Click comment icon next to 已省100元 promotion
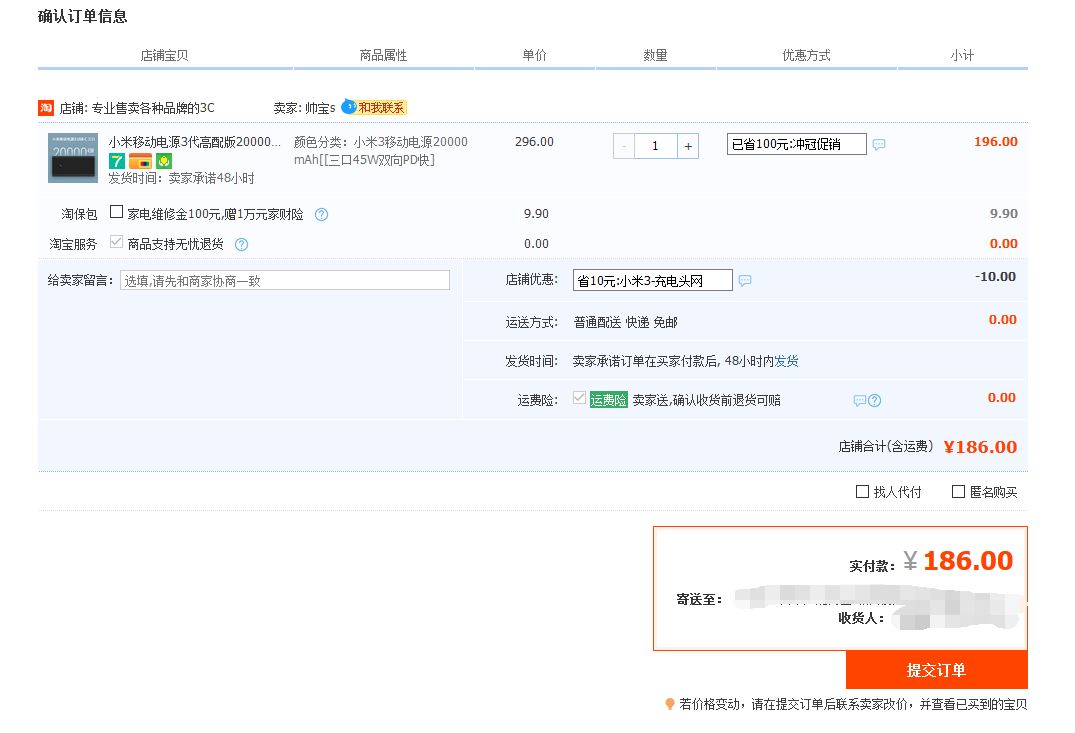 point(879,144)
